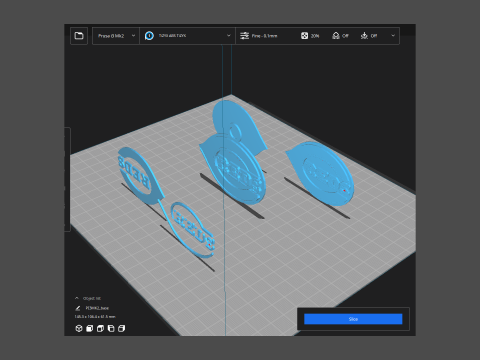Click the pencil rename icon by the file name
This screenshot has width=480, height=360.
click(78, 308)
